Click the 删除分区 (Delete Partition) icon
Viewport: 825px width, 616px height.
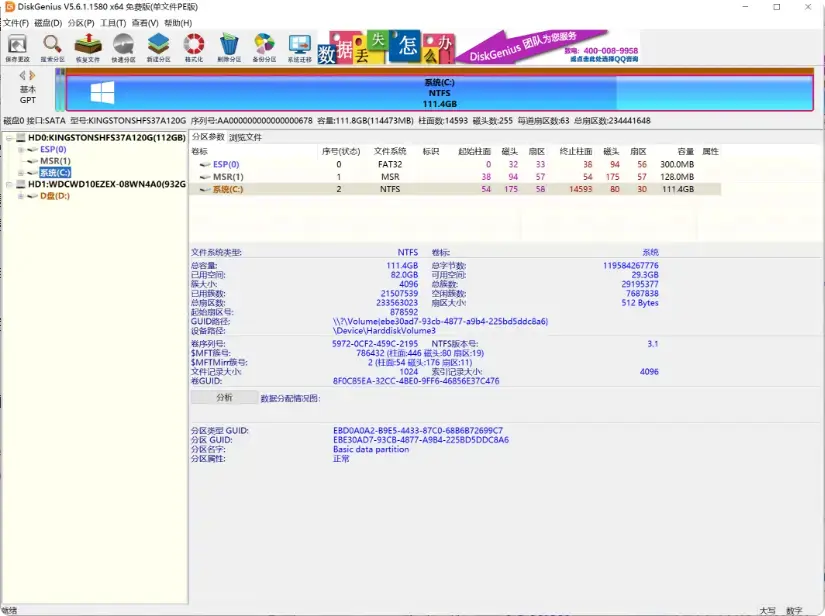click(x=227, y=45)
